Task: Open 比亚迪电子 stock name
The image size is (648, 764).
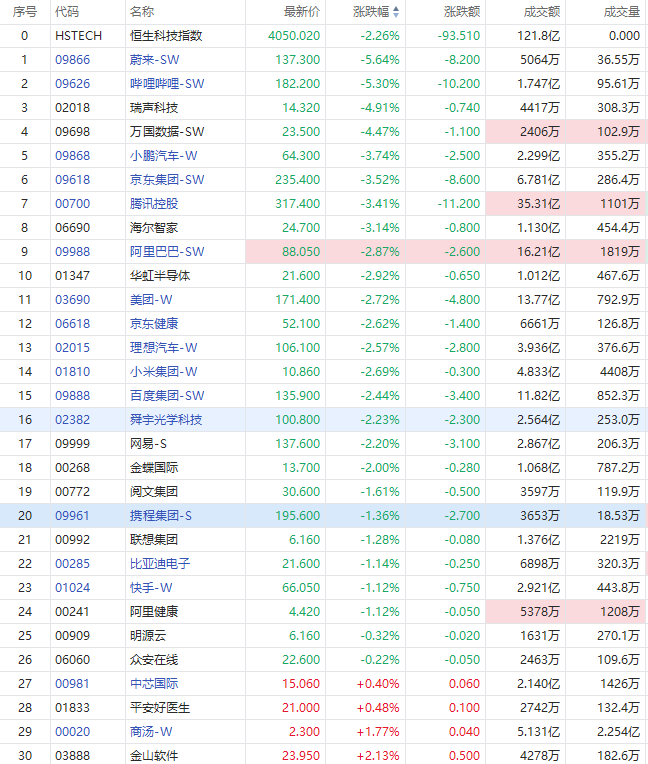Action: pyautogui.click(x=160, y=563)
